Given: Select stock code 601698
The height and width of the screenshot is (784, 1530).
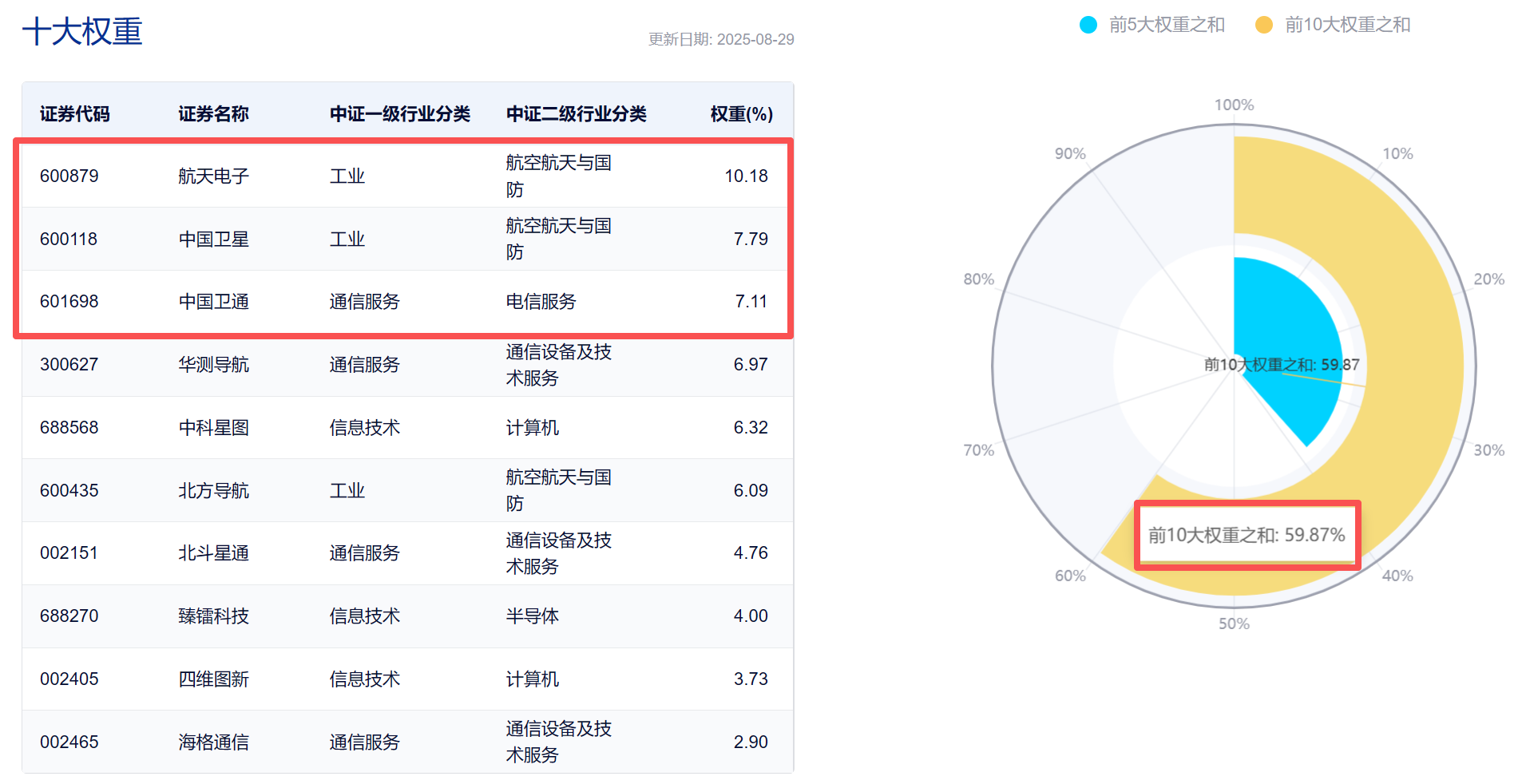Looking at the screenshot, I should 69,301.
